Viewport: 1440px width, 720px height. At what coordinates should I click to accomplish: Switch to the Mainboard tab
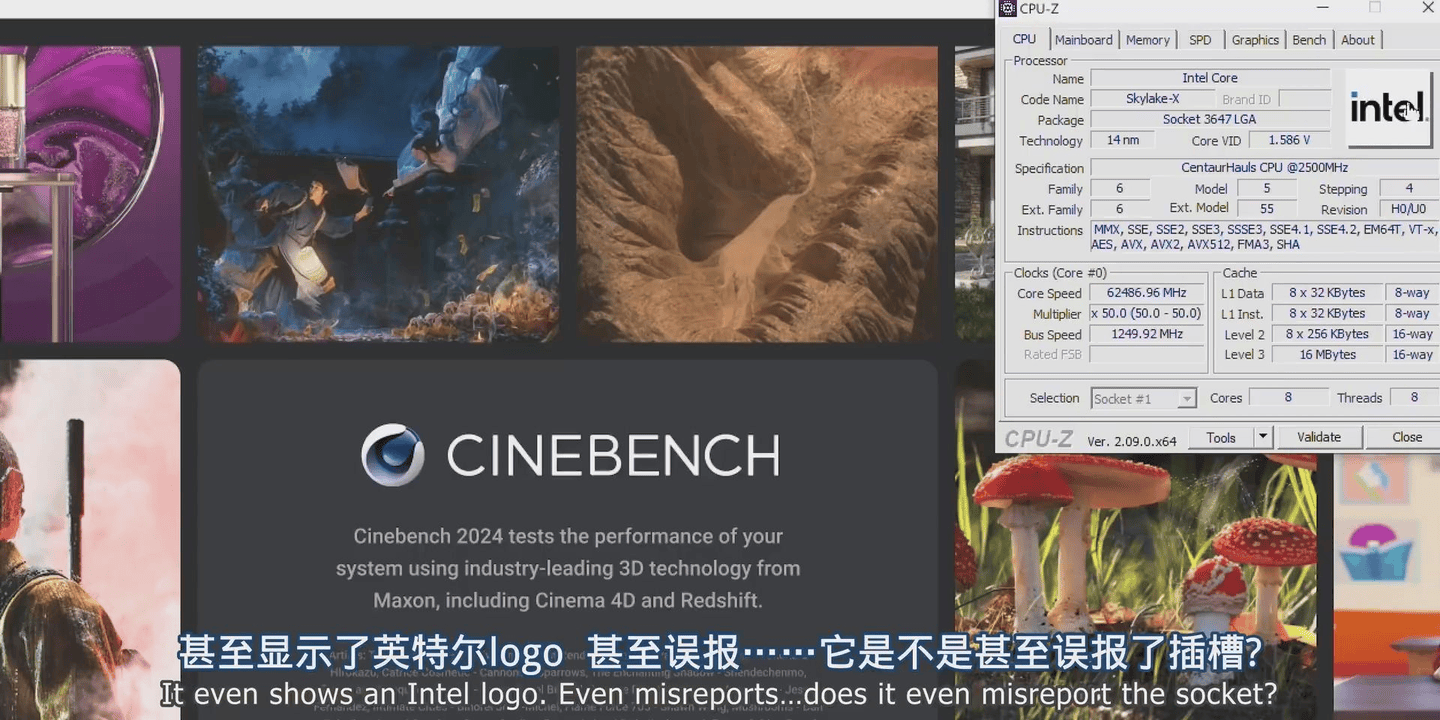1083,40
